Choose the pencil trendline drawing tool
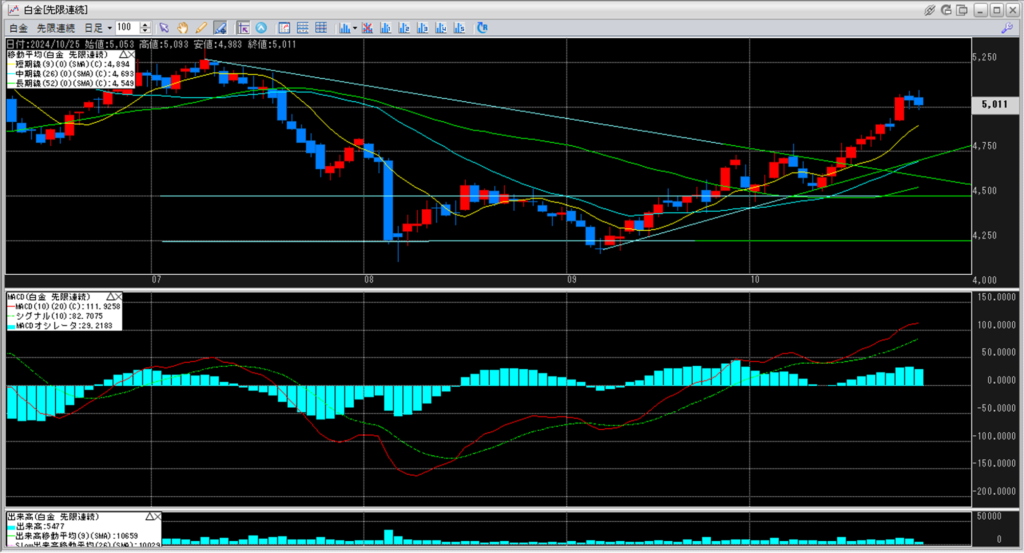This screenshot has width=1024, height=553. tap(202, 28)
